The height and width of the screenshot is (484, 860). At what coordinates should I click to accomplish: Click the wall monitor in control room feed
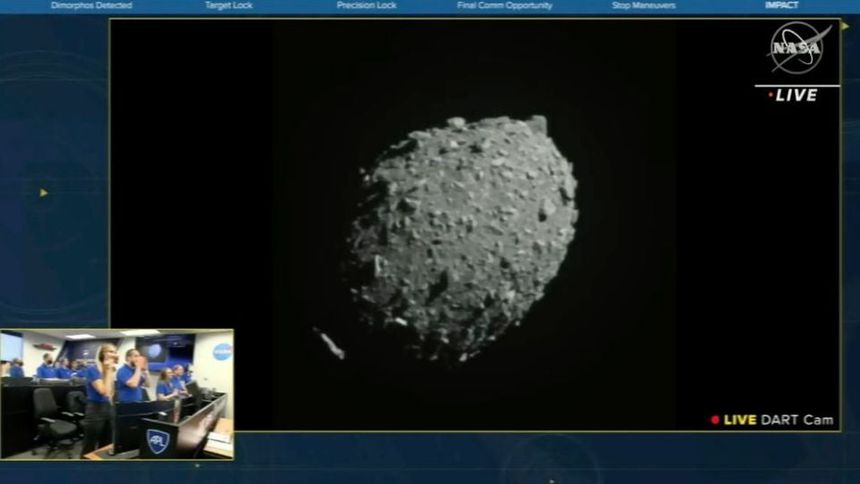[x=155, y=351]
